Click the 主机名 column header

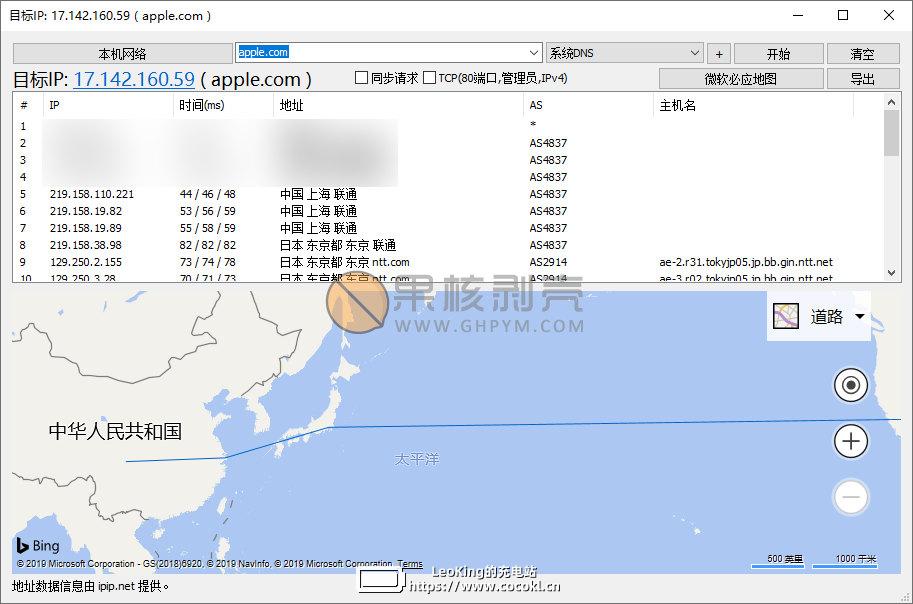[x=753, y=105]
